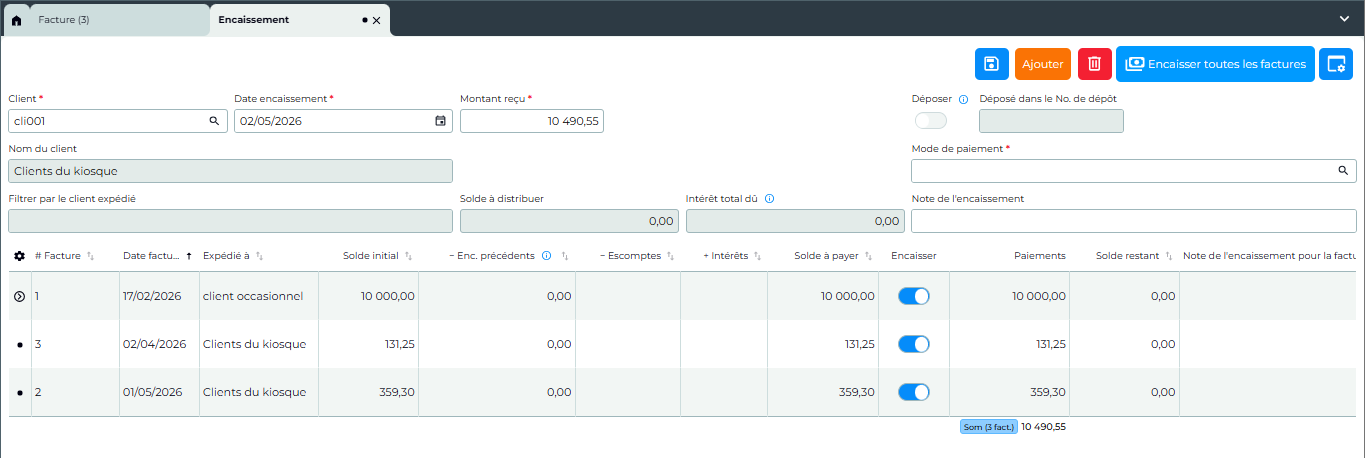Image resolution: width=1365 pixels, height=458 pixels.
Task: Select the row bullet of invoice 3
Action: coord(19,344)
